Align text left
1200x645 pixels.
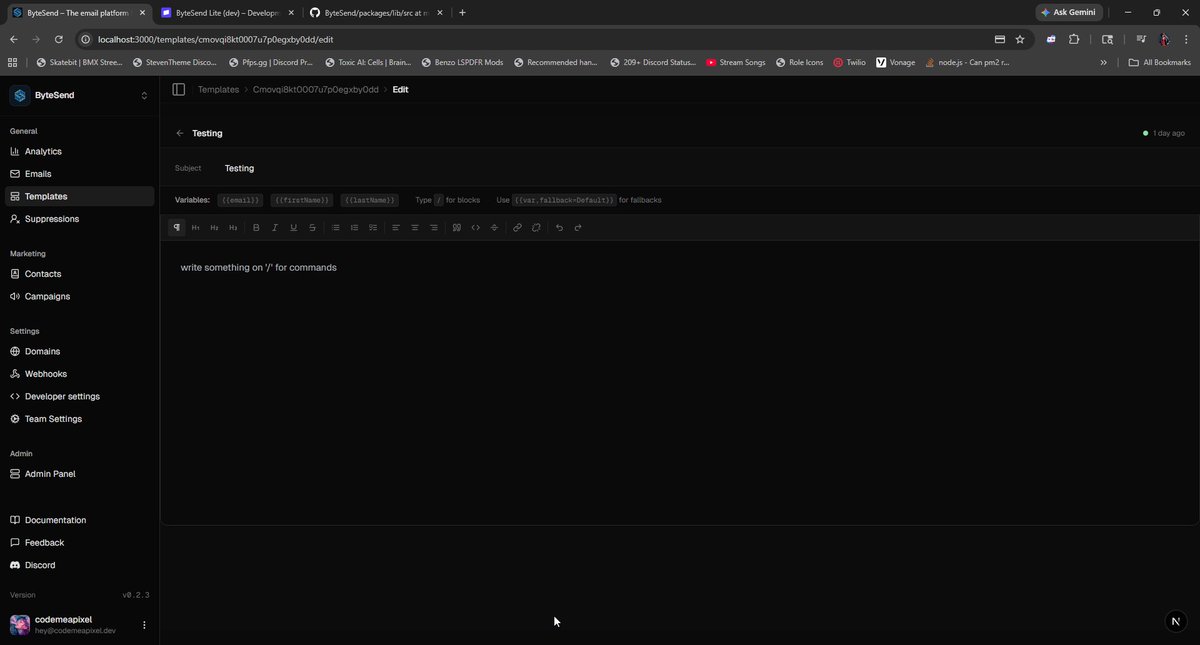coord(396,227)
